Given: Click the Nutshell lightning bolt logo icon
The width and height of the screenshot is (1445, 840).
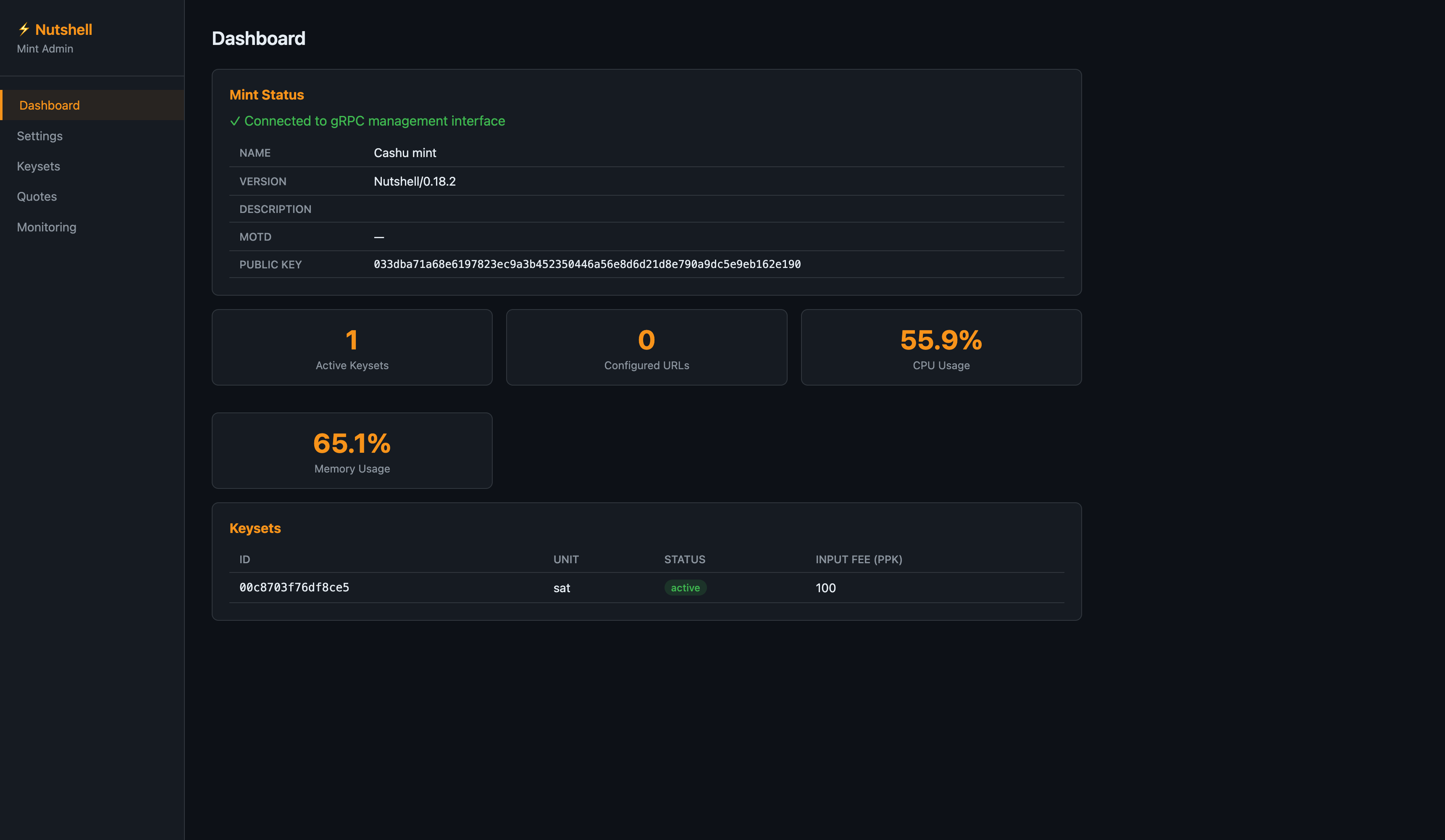Looking at the screenshot, I should (24, 29).
